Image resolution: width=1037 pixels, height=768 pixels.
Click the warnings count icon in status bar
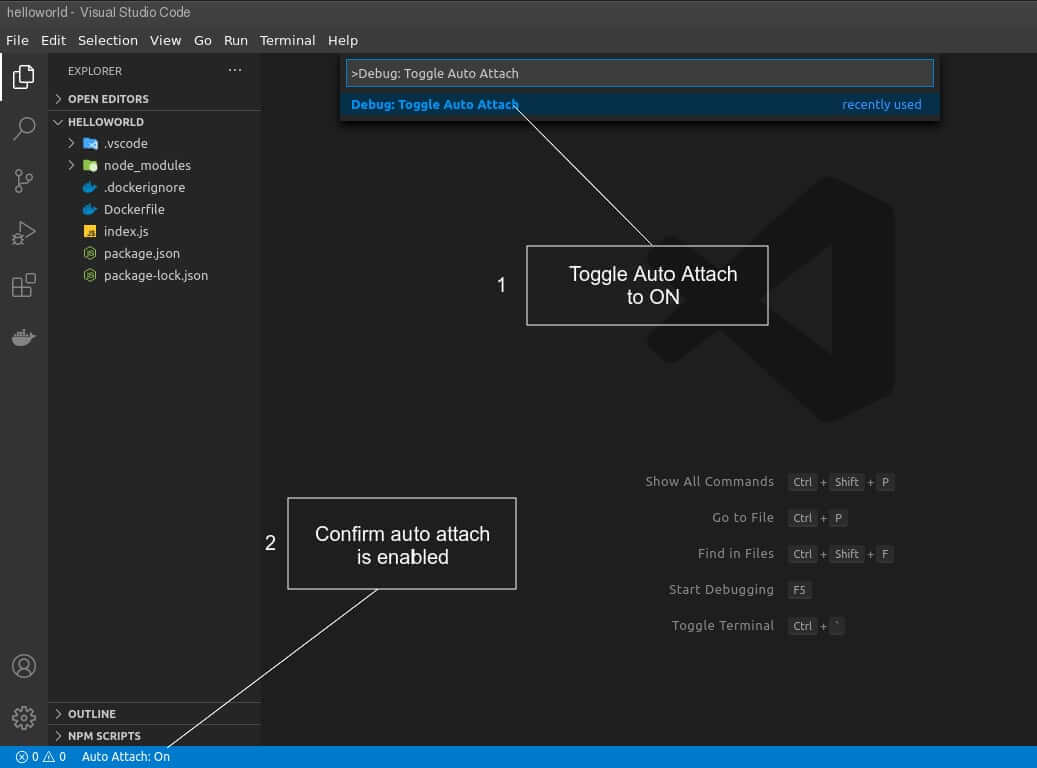[49, 757]
